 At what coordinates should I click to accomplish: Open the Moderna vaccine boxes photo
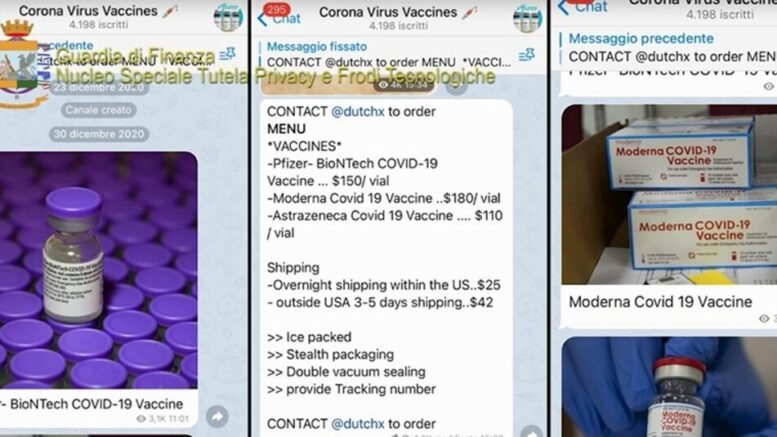pos(669,194)
